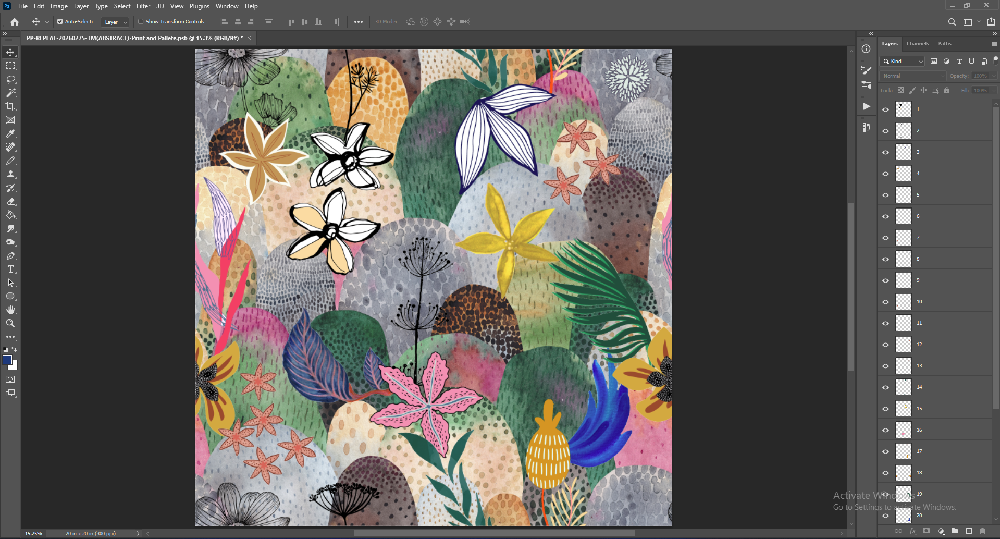Image resolution: width=1000 pixels, height=539 pixels.
Task: Open the search magnifier in options bar
Action: (x=952, y=22)
